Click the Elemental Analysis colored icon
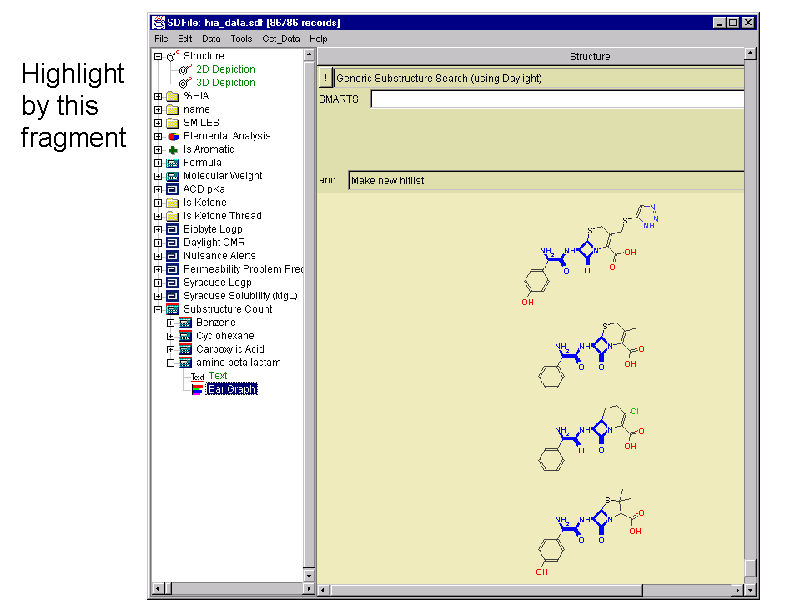The width and height of the screenshot is (800, 600). tap(173, 136)
